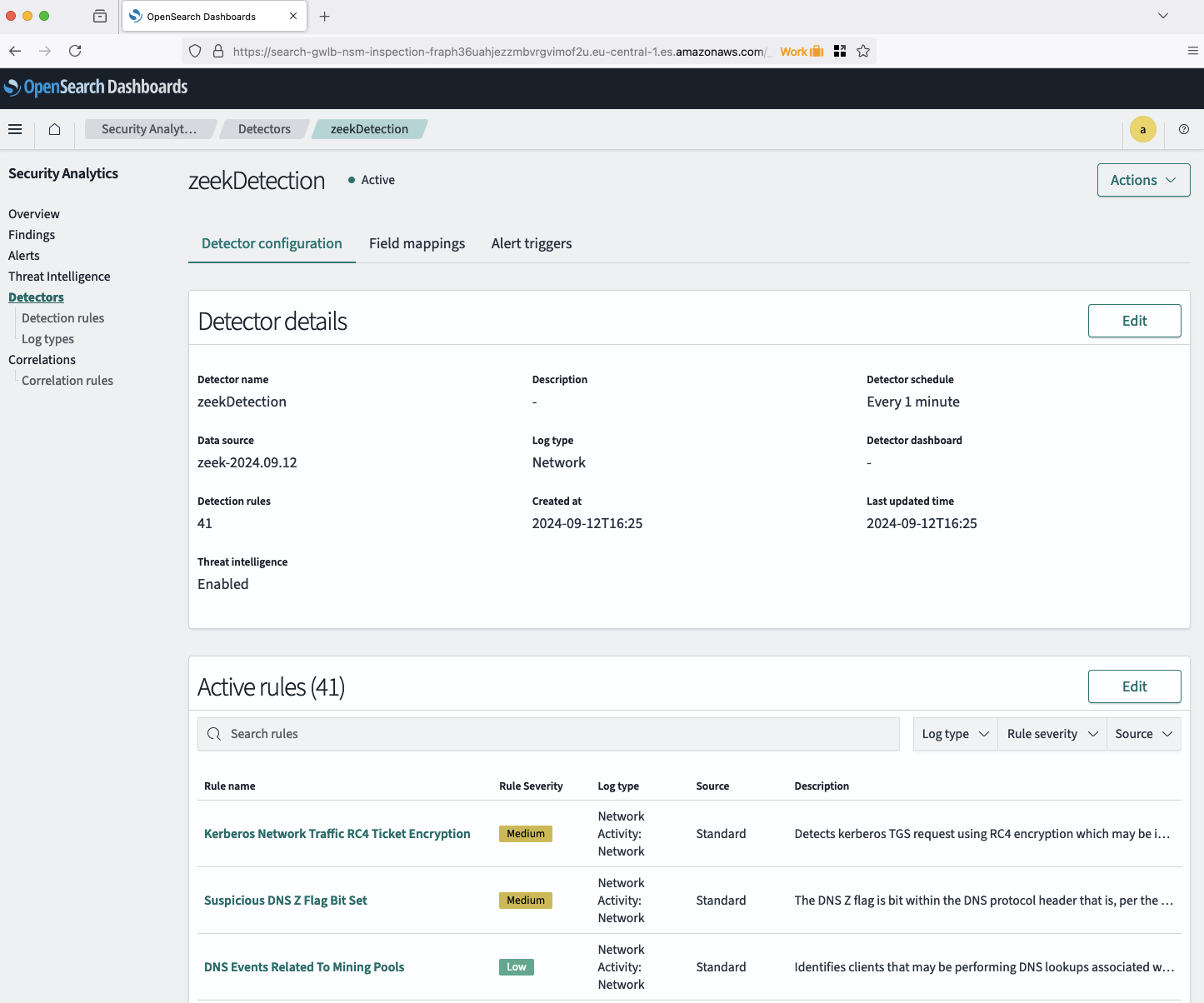Open the user avatar menu
1204x1003 pixels.
[1142, 129]
